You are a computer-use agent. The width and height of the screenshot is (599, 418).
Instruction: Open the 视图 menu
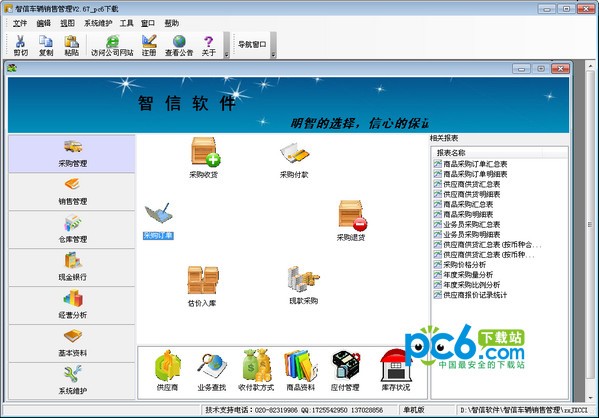click(x=67, y=23)
